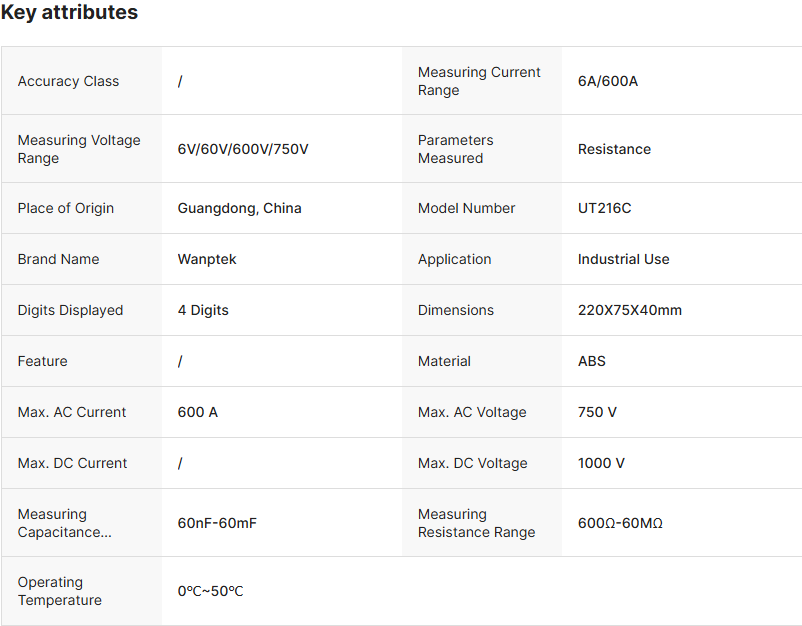Click the truncated Measuring Capacitance label
This screenshot has width=802, height=626.
pyautogui.click(x=64, y=523)
